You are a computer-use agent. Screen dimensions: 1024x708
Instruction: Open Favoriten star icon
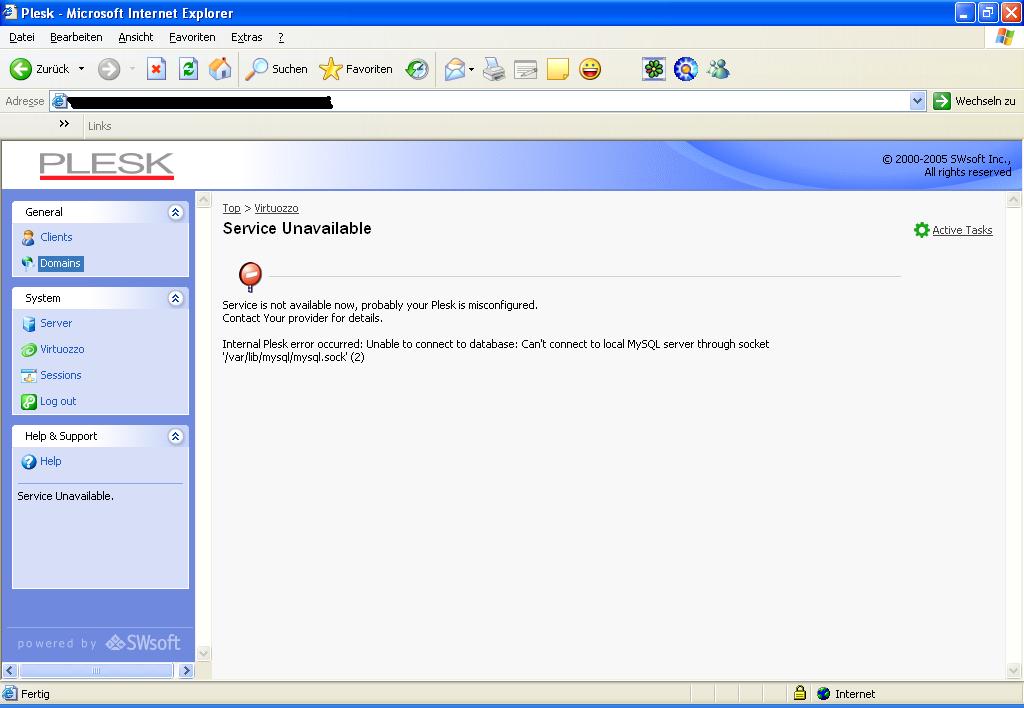(331, 69)
